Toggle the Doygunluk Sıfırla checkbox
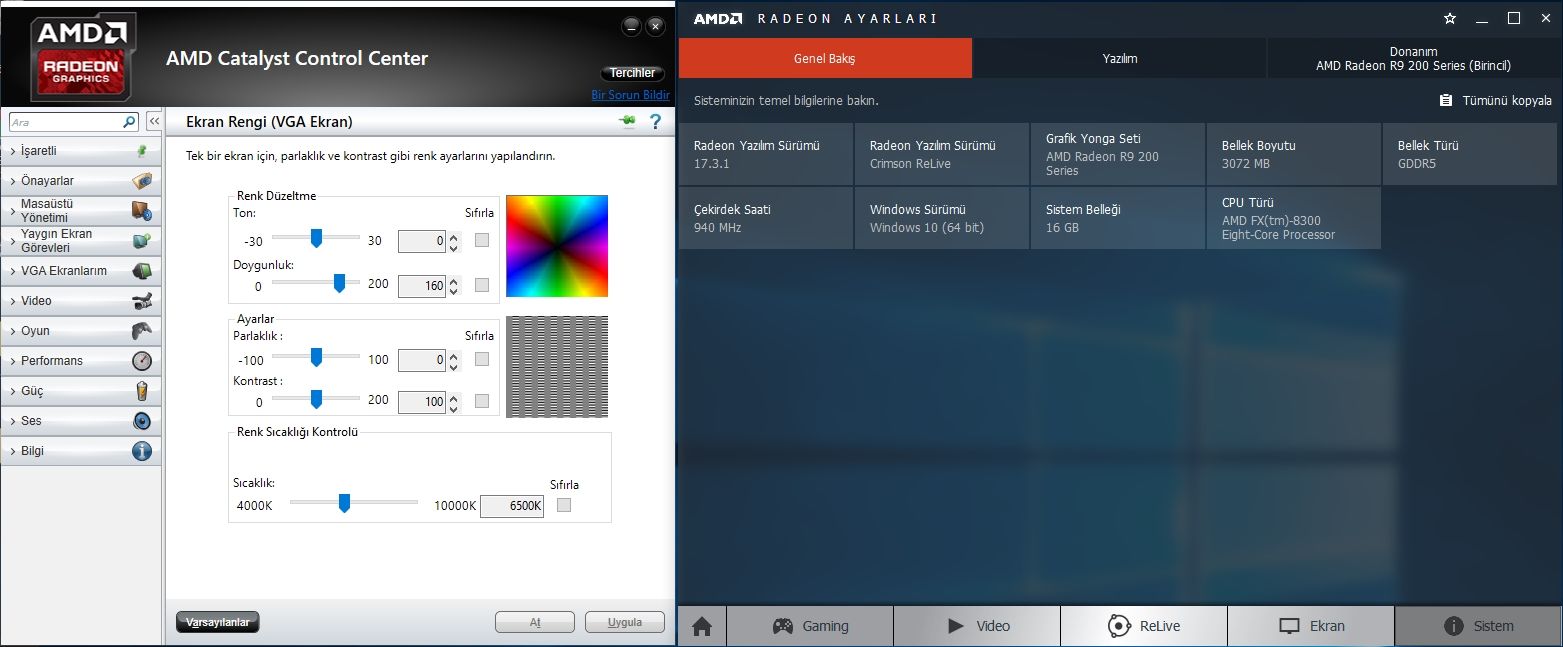Image resolution: width=1563 pixels, height=647 pixels. (x=482, y=285)
